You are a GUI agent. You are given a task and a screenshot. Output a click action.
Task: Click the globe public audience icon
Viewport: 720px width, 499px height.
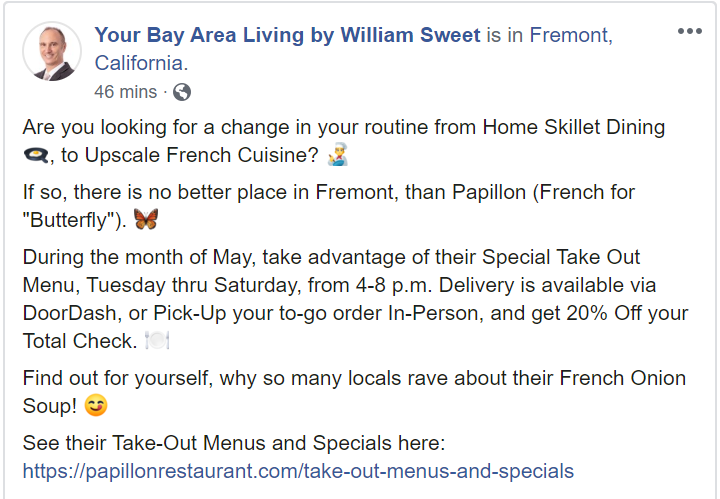coord(182,92)
